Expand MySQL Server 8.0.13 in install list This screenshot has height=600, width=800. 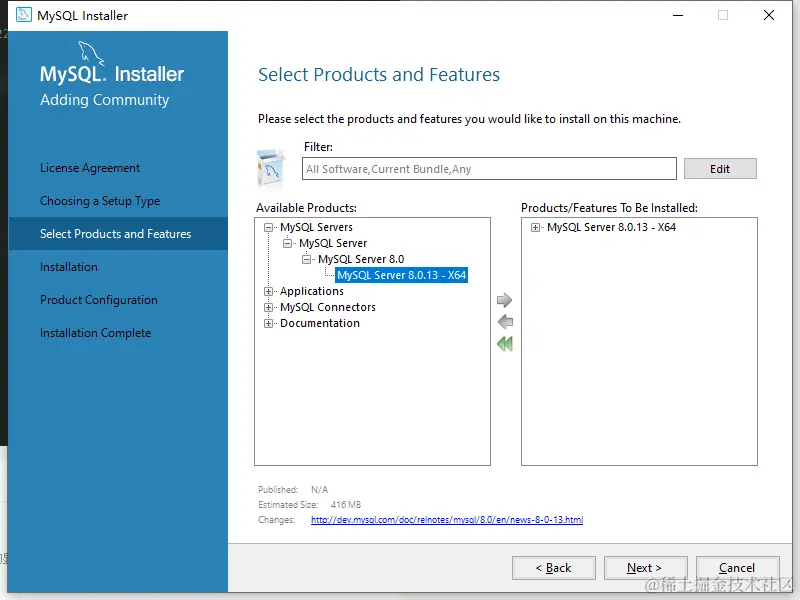tap(535, 228)
